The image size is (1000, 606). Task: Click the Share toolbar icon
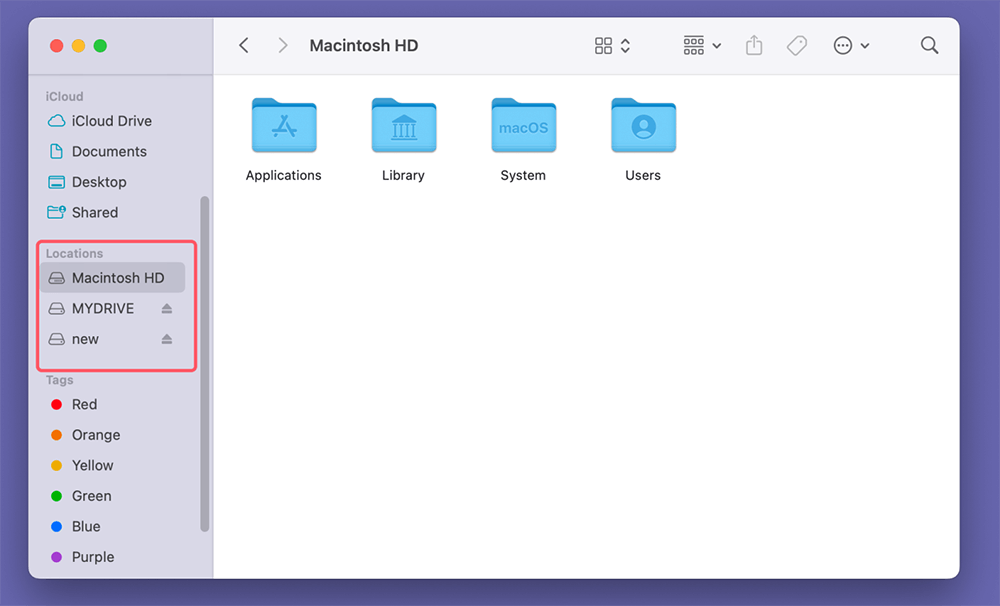point(754,45)
